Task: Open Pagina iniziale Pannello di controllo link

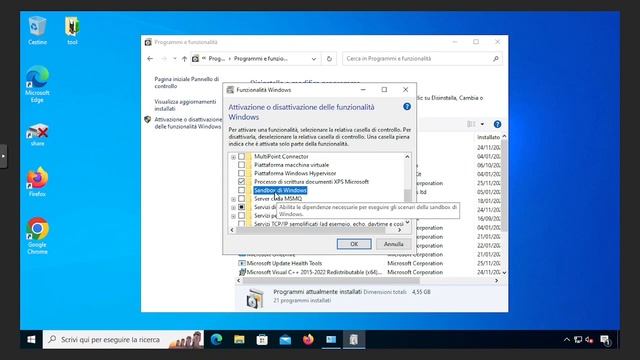Action: [187, 82]
